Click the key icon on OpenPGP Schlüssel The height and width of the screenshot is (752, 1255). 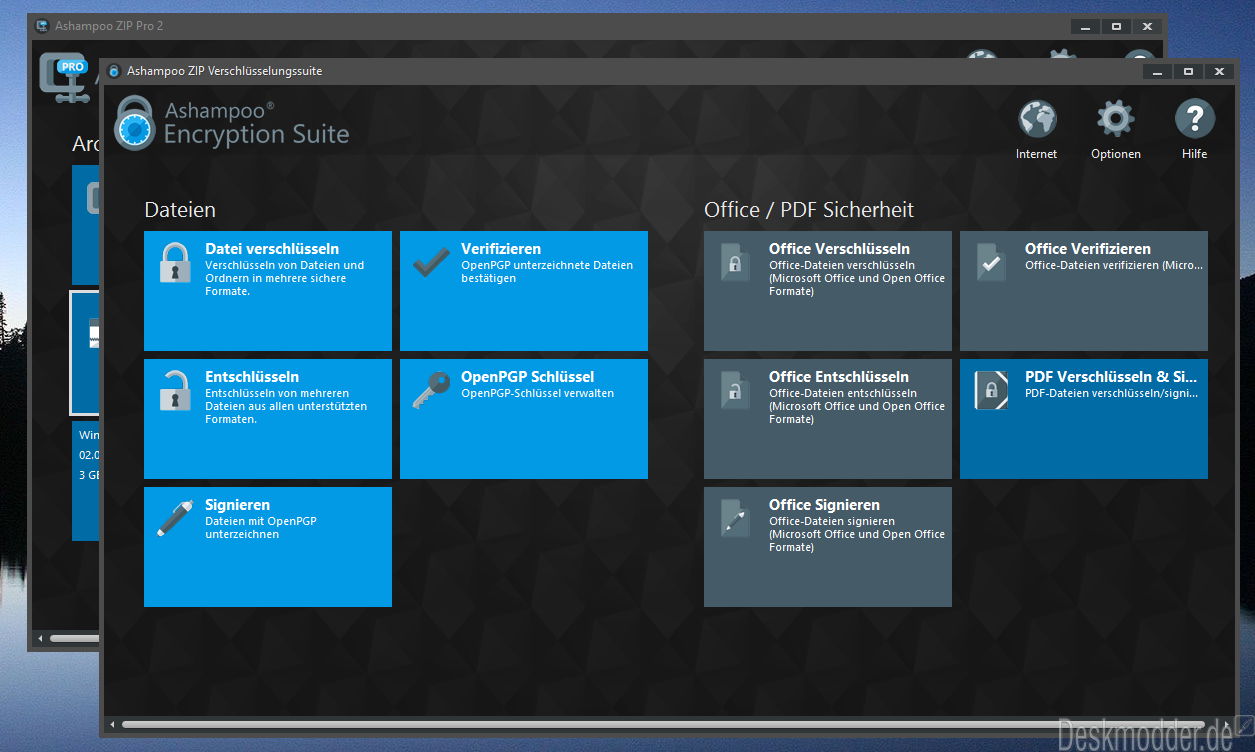431,390
